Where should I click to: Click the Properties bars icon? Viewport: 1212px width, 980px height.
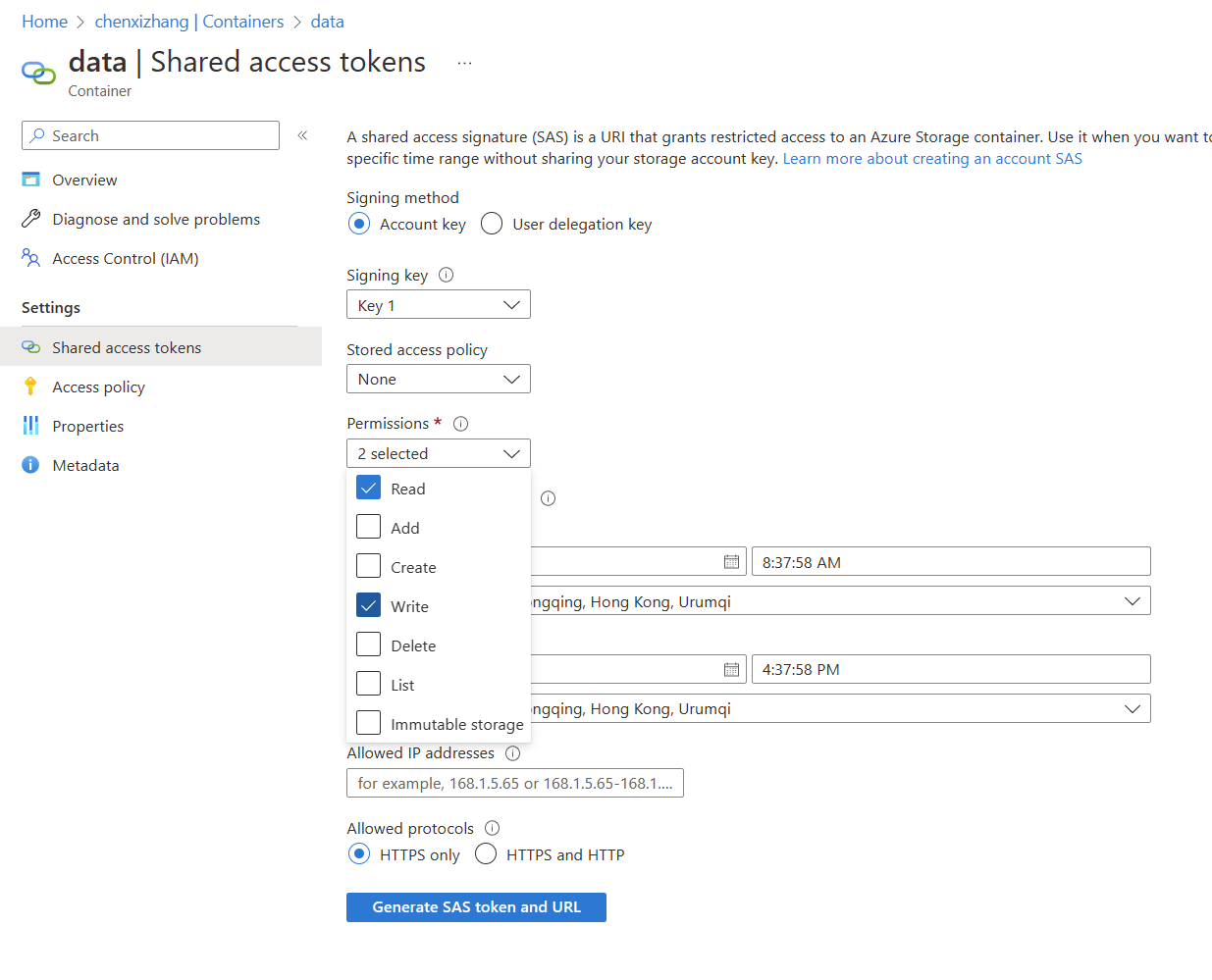(31, 426)
